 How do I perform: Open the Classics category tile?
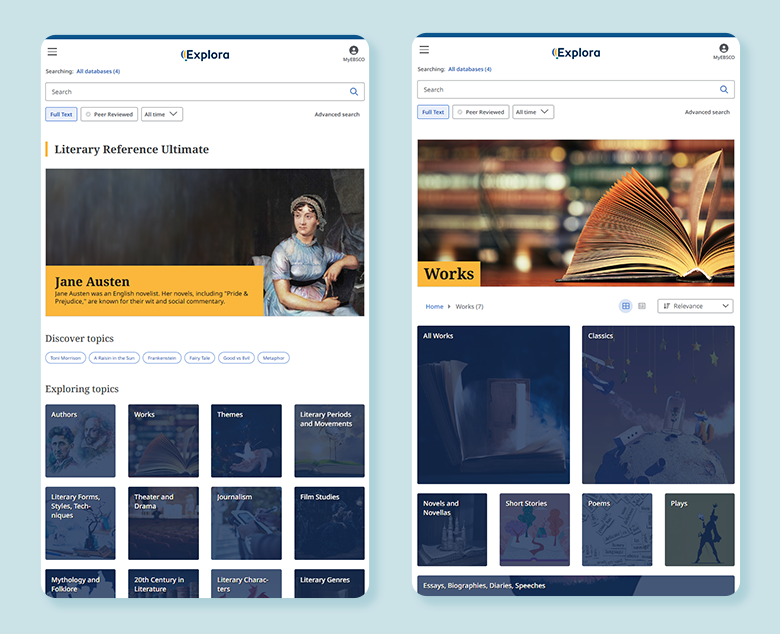tap(658, 405)
